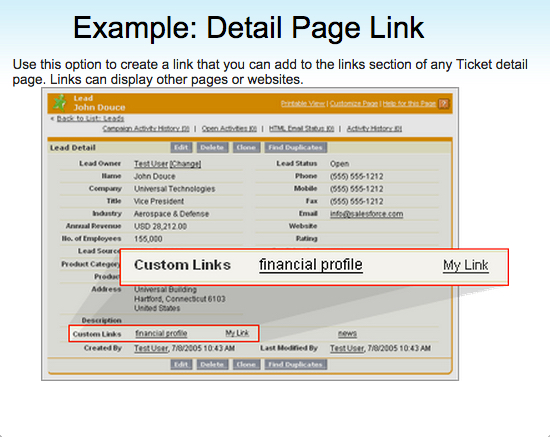Screen dimensions: 550x437
Task: Click the bottom Delete button
Action: (x=212, y=364)
